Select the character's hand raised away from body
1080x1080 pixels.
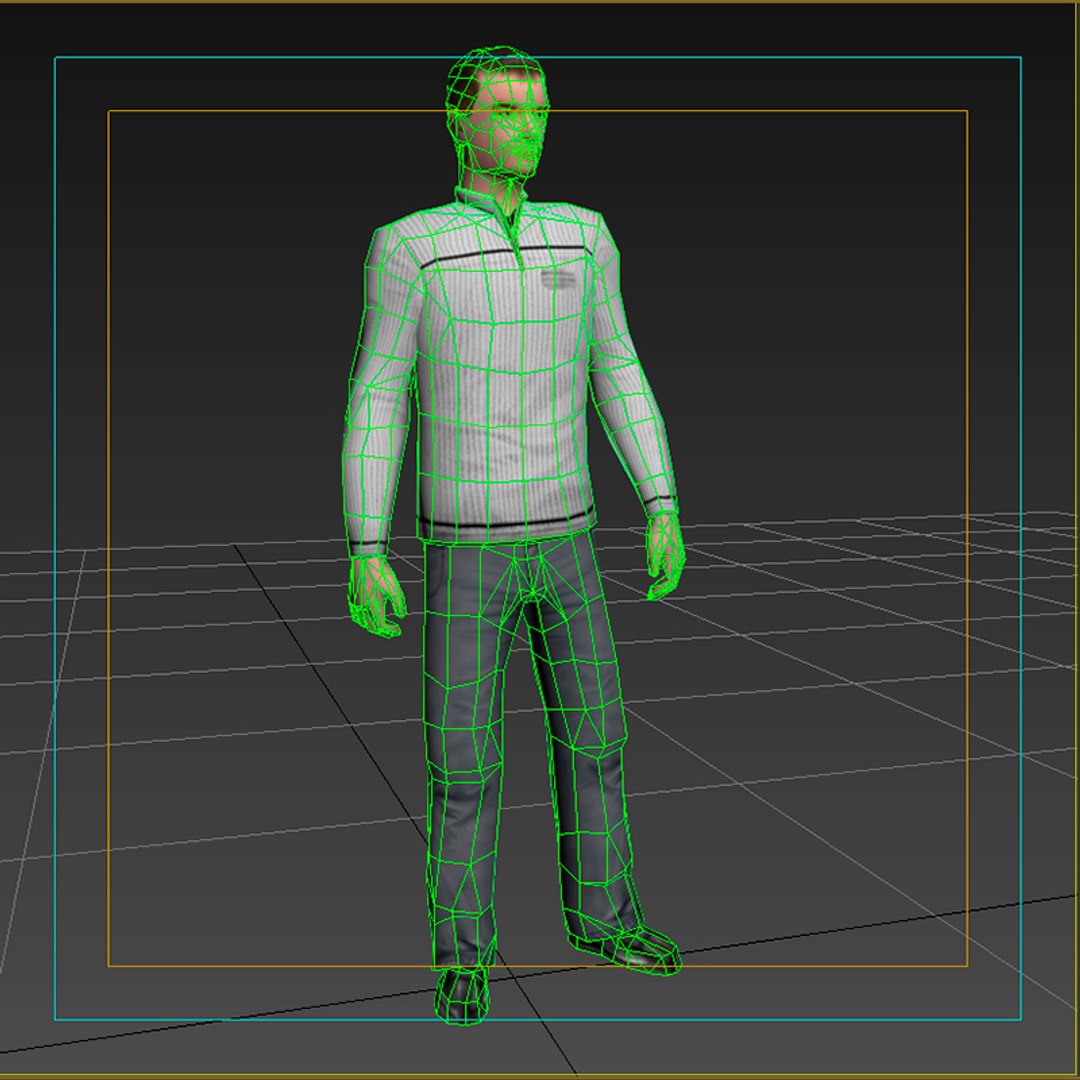(x=665, y=556)
